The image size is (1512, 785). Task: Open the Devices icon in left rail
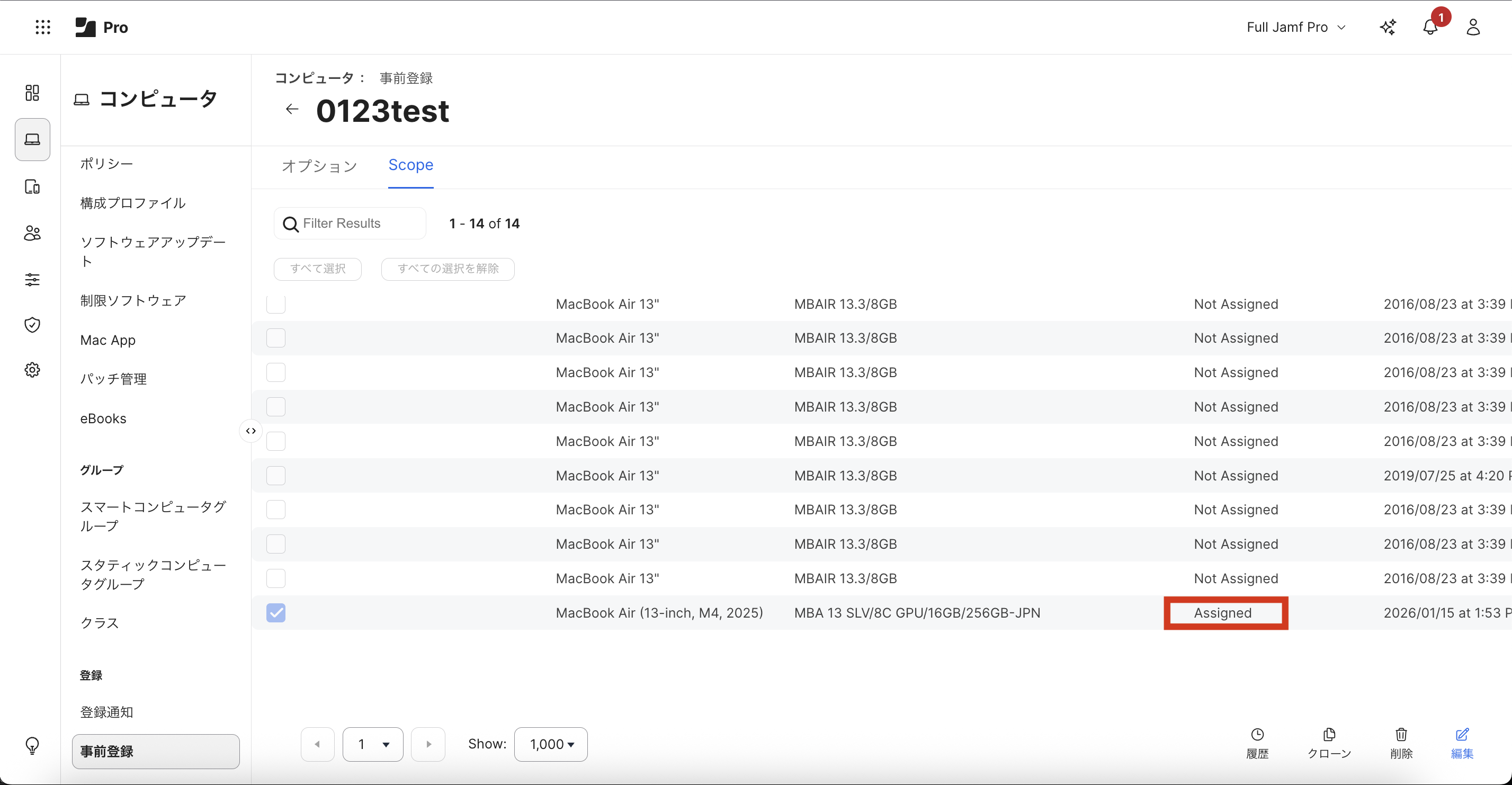coord(32,186)
